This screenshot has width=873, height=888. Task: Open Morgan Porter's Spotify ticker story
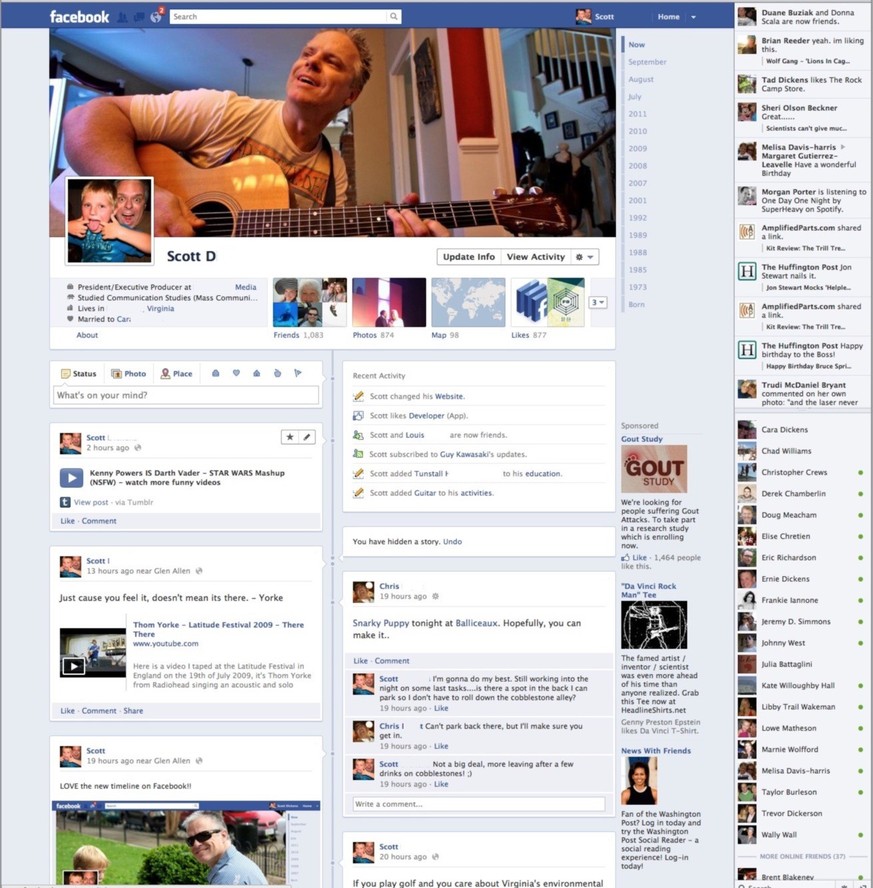[802, 200]
